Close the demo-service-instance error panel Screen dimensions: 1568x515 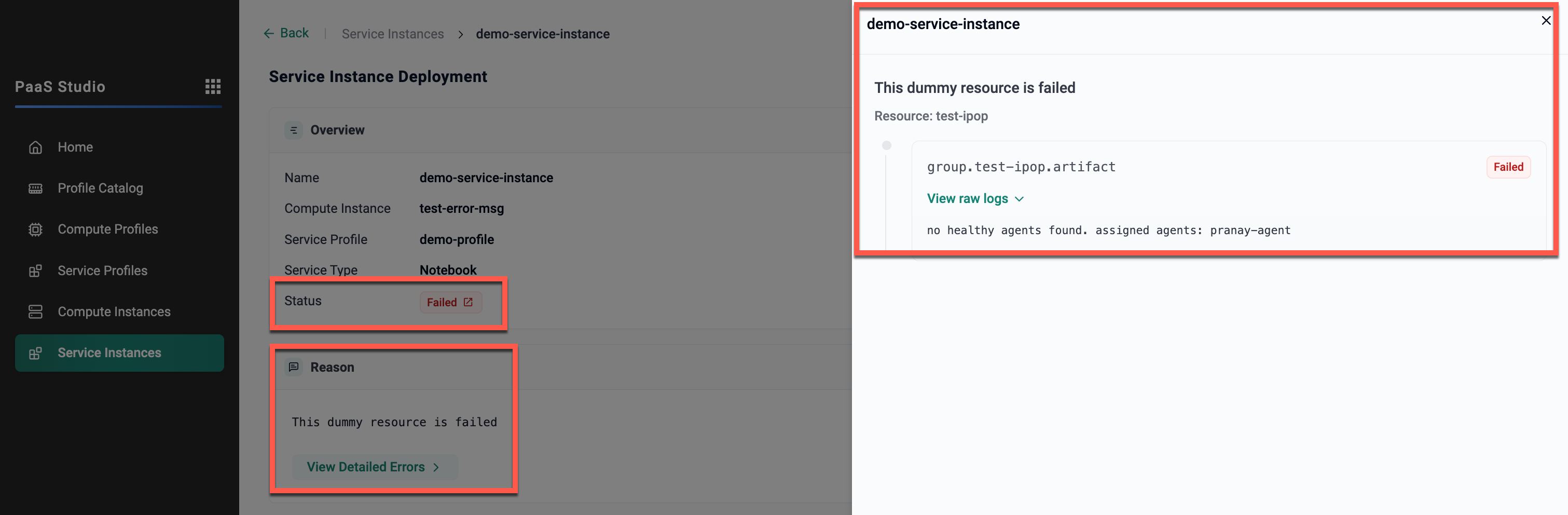[x=1546, y=21]
